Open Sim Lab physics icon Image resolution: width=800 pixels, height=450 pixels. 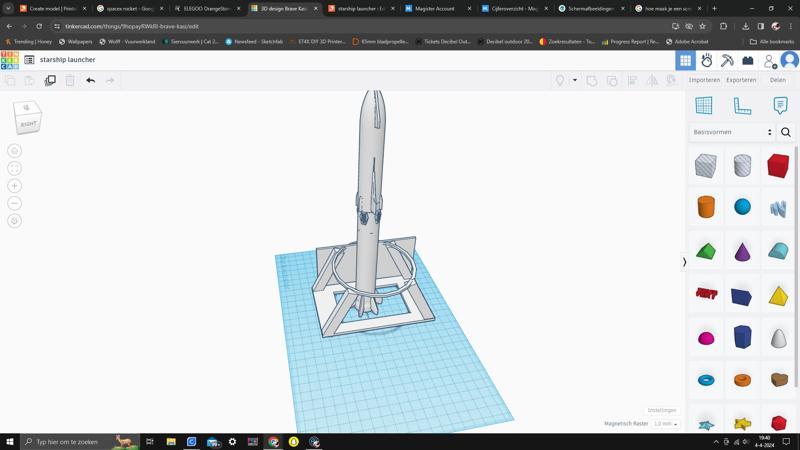(x=707, y=61)
